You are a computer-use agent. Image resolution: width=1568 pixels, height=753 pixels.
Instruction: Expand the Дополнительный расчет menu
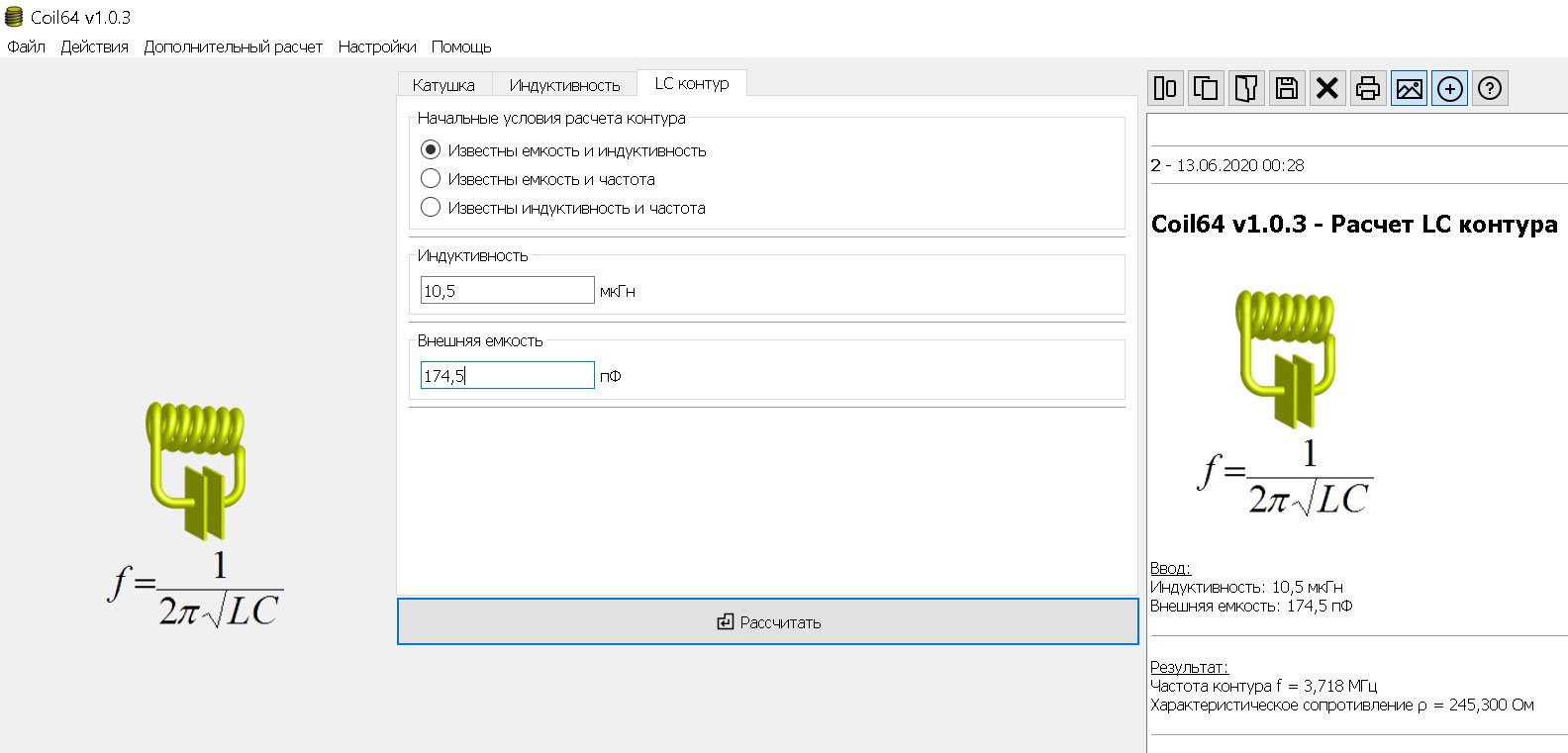point(233,47)
